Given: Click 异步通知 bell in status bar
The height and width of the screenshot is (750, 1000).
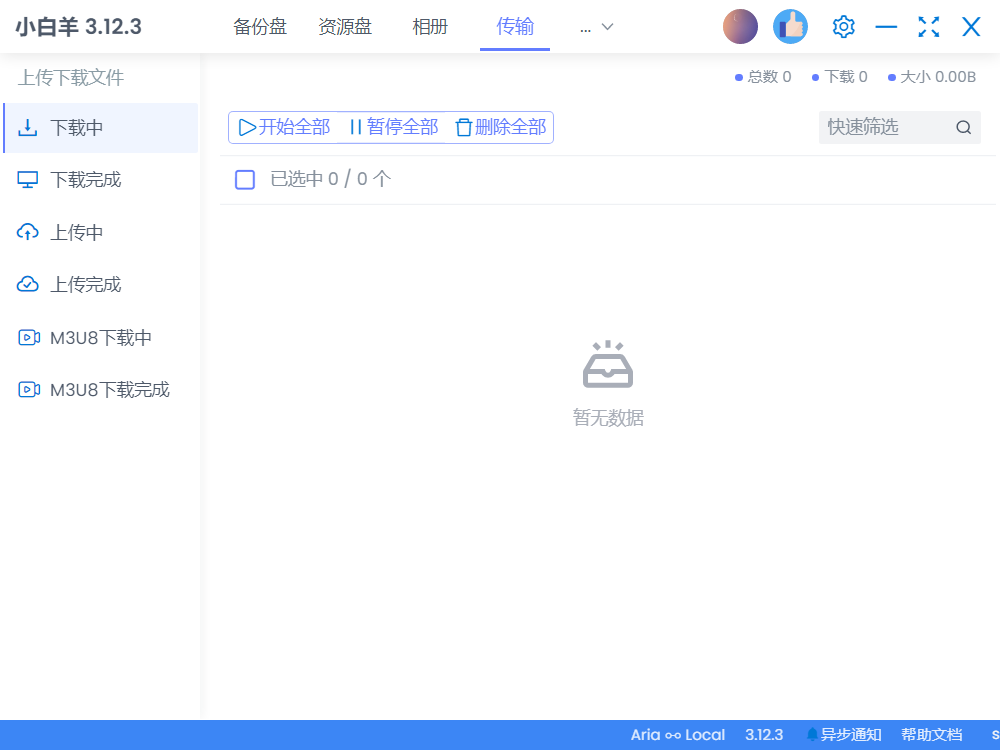Looking at the screenshot, I should point(844,735).
